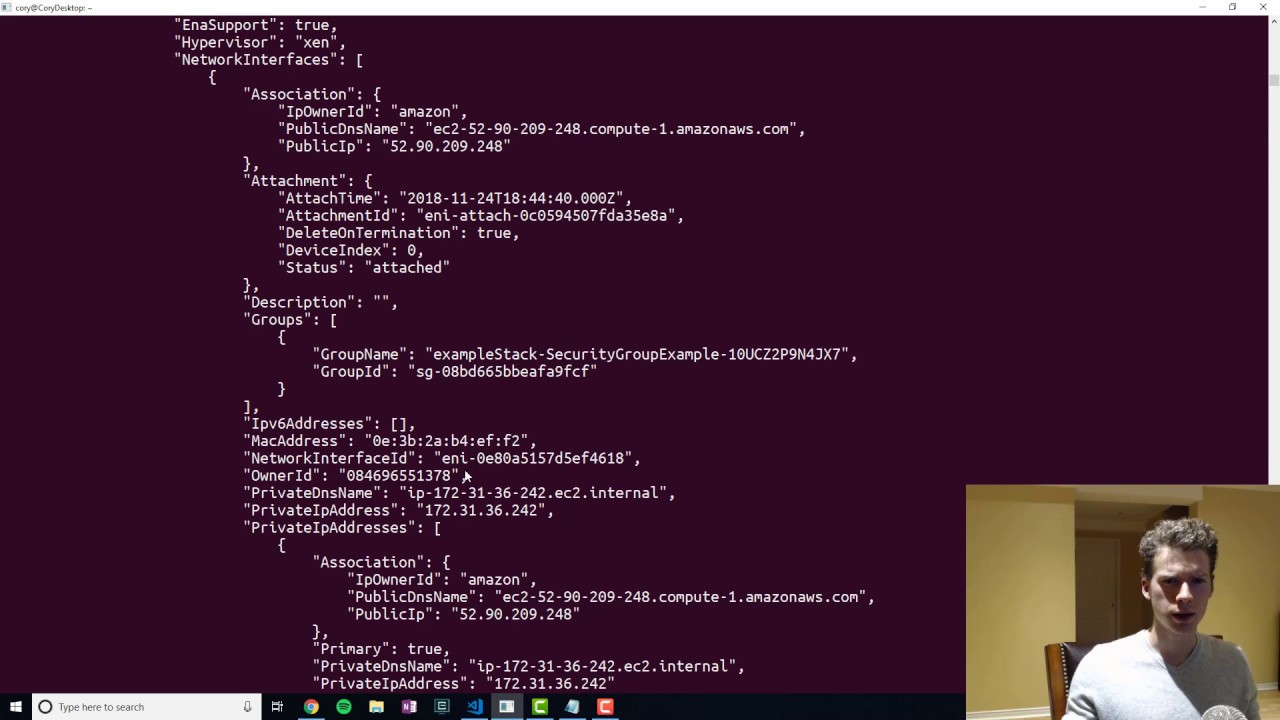Open the red Camtasia recorder taskbar icon
Screen dimensions: 1280x720
pyautogui.click(x=605, y=707)
